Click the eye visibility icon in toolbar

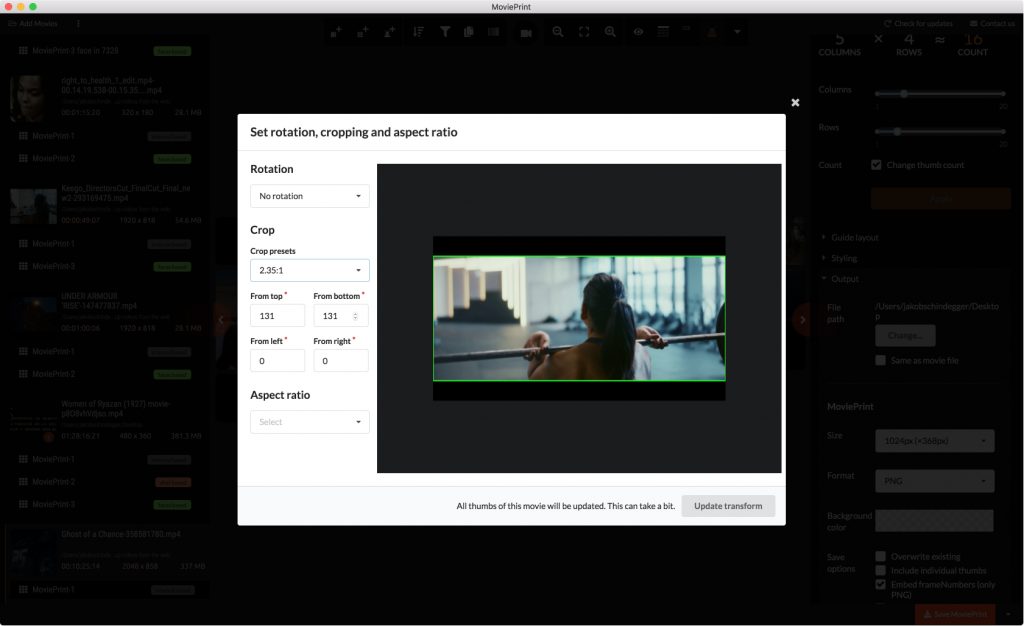(x=638, y=31)
